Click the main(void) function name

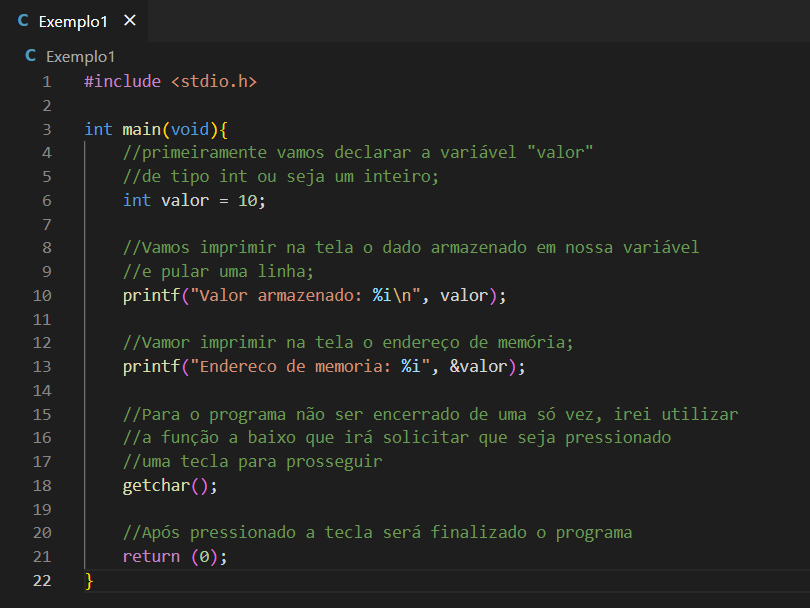(140, 128)
